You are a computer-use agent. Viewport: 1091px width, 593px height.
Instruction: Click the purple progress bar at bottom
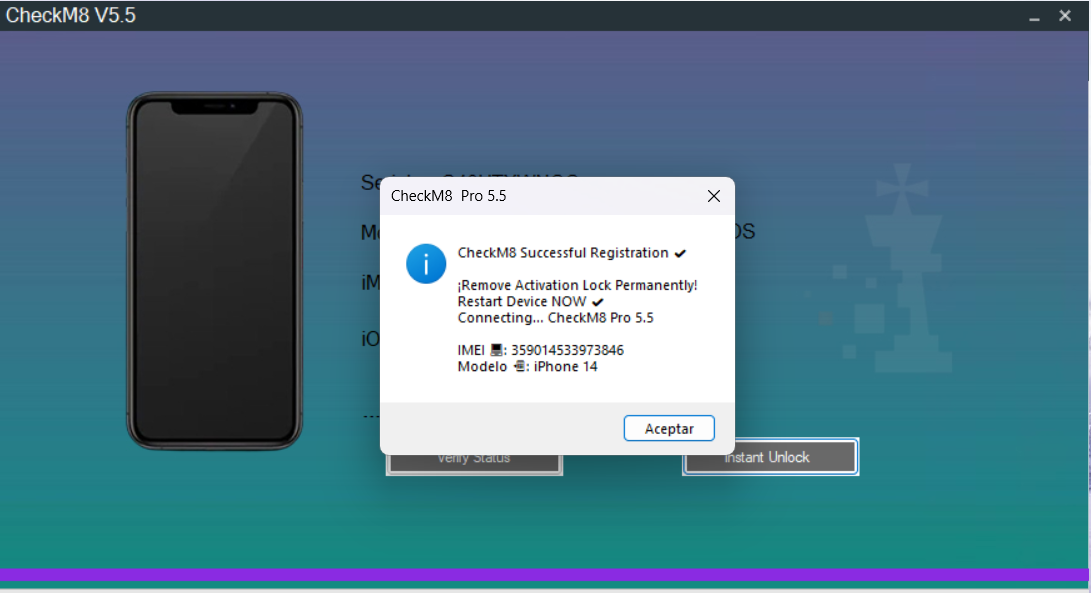click(x=545, y=575)
